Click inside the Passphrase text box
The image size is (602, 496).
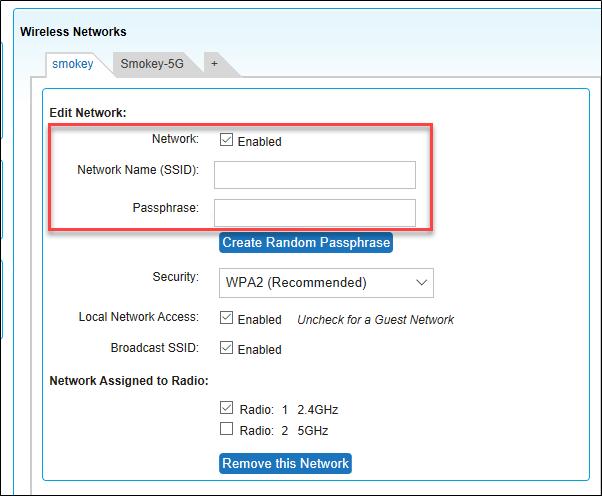pyautogui.click(x=315, y=213)
